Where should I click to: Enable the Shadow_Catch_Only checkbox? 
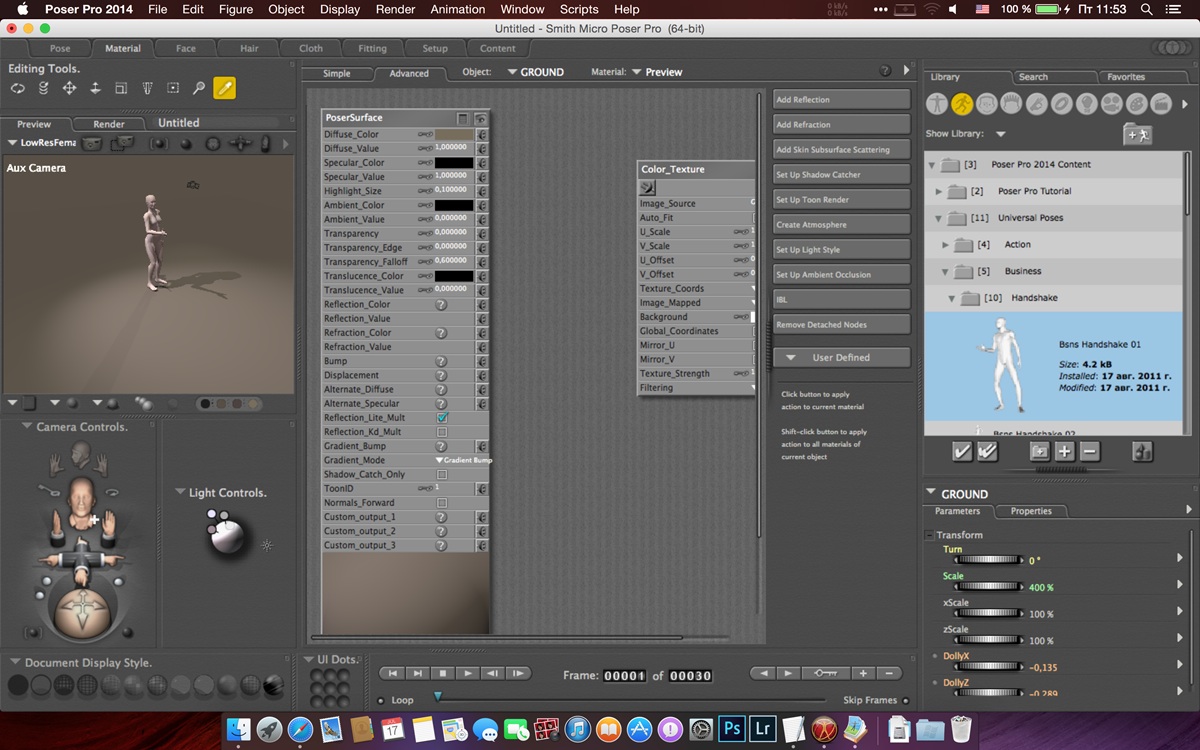(x=442, y=474)
